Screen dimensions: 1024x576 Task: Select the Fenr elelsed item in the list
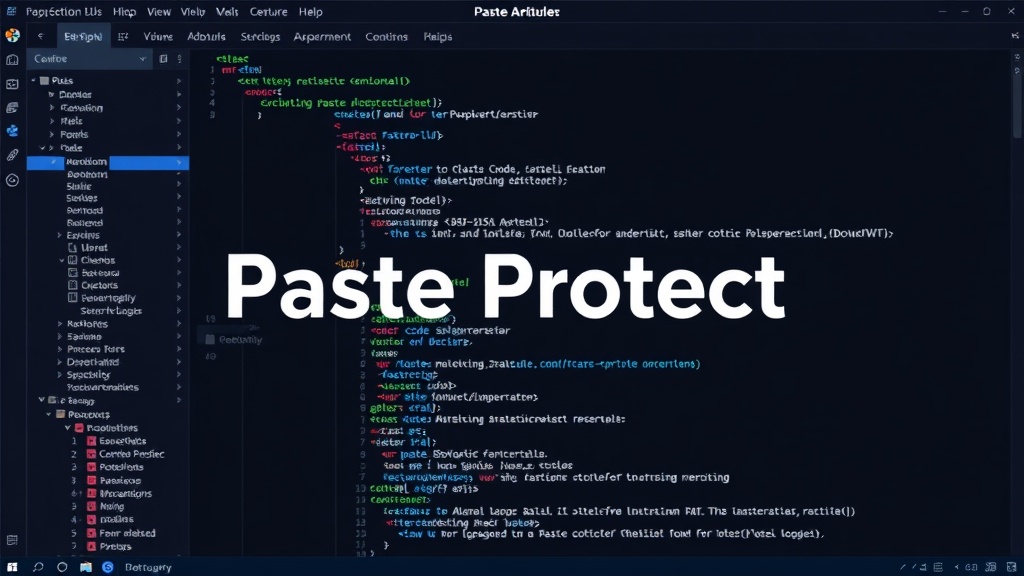click(127, 533)
